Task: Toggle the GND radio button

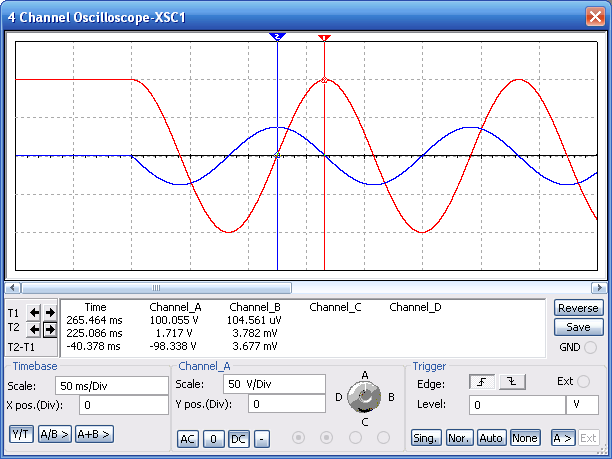Action: [590, 347]
